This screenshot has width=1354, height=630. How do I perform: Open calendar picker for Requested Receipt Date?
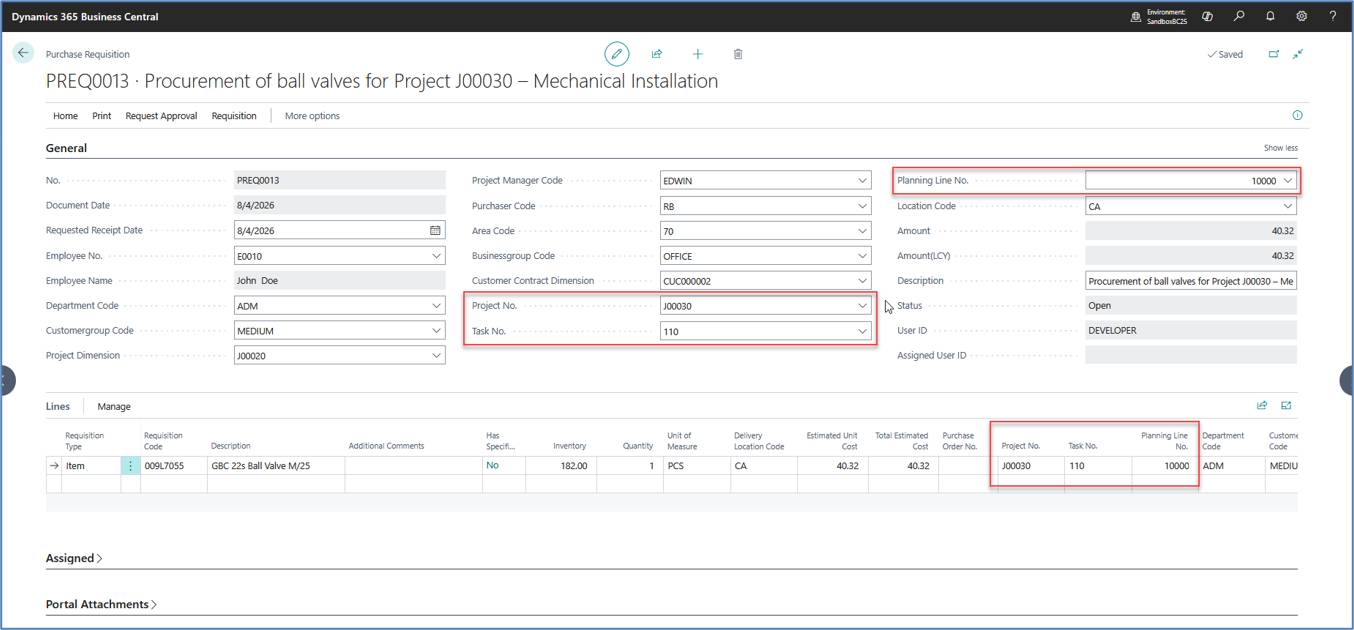[435, 230]
